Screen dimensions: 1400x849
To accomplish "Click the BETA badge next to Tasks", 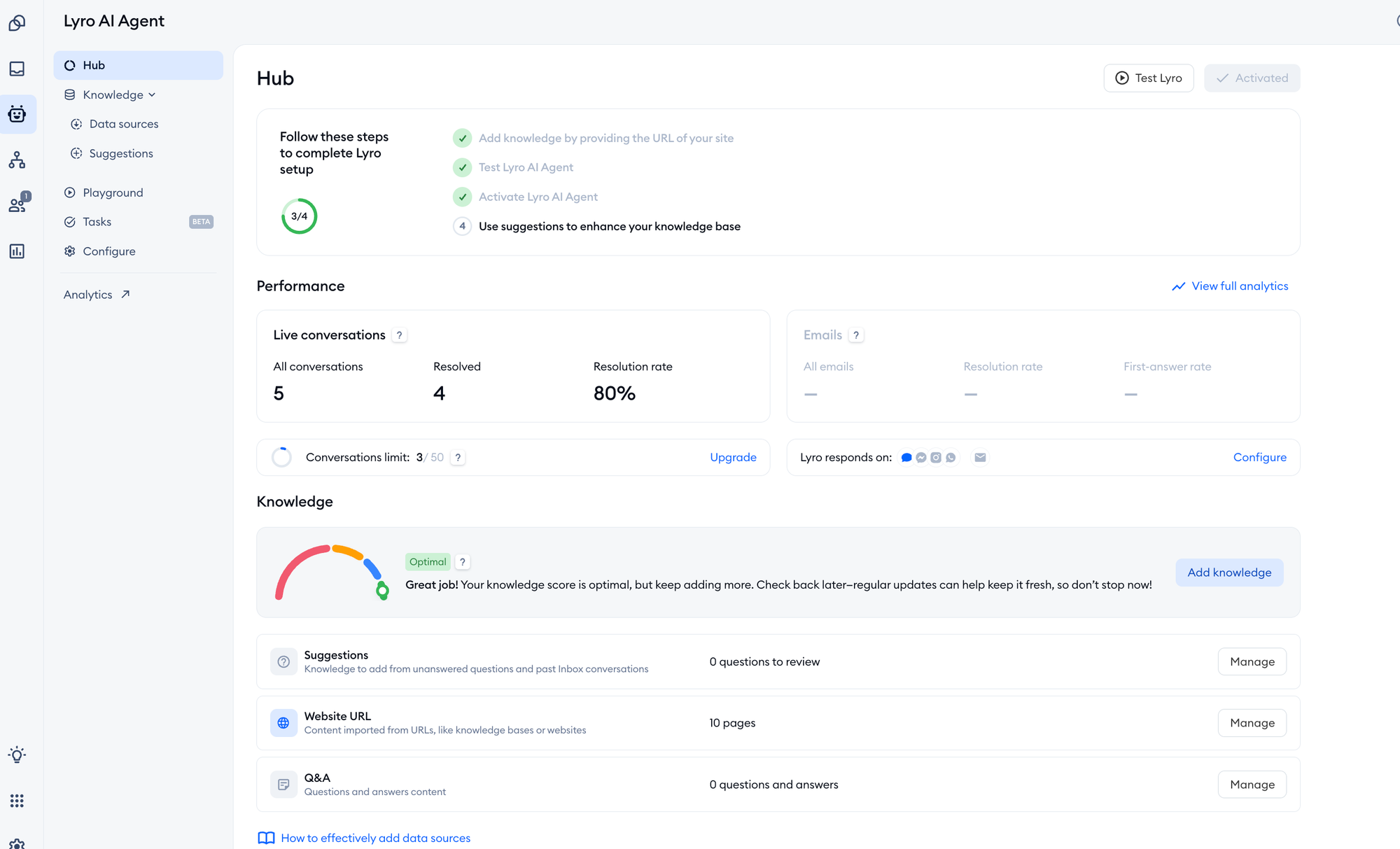I will (201, 222).
